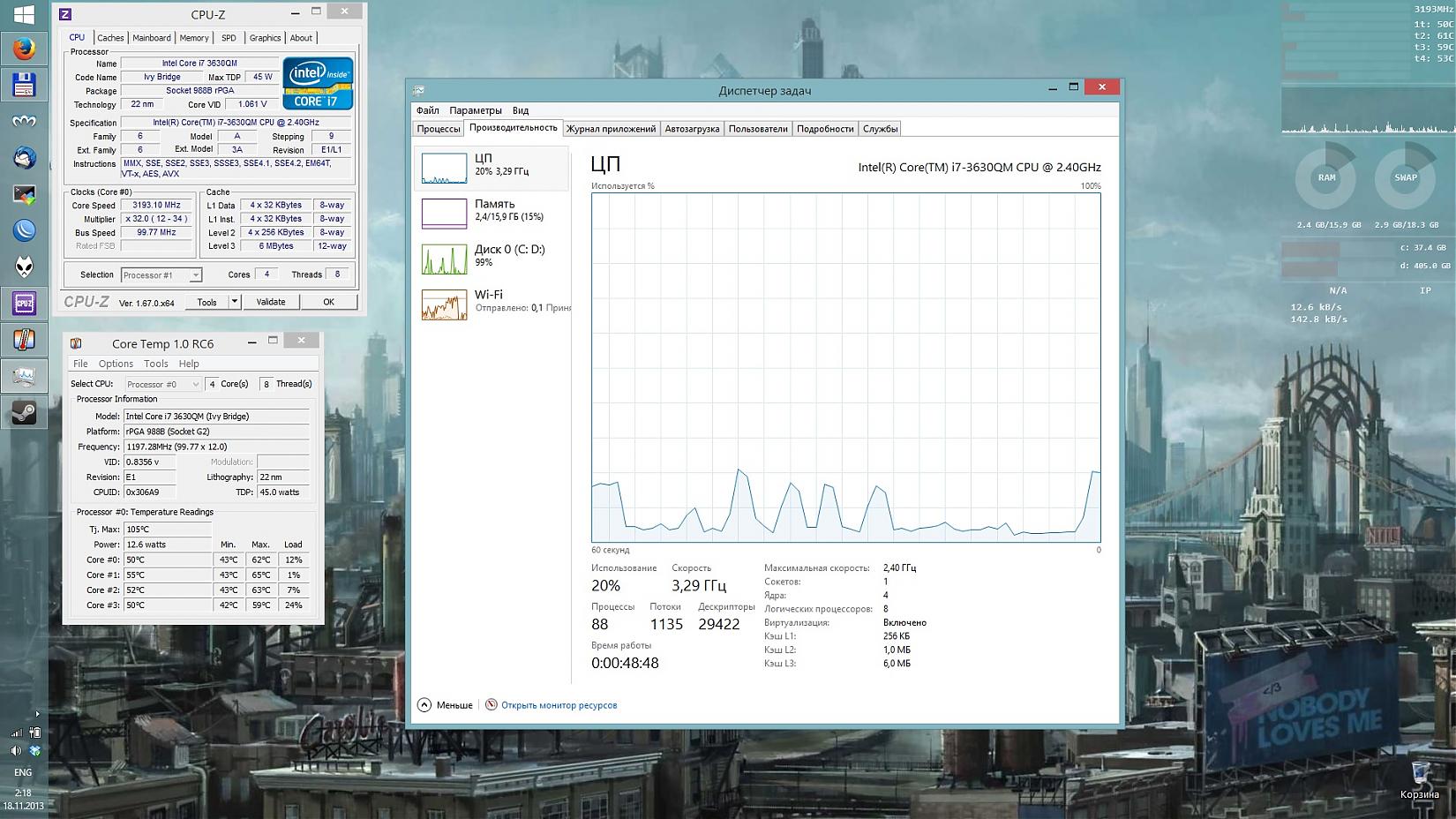Select the Память memory graph thumbnail
The height and width of the screenshot is (819, 1456).
[x=445, y=213]
